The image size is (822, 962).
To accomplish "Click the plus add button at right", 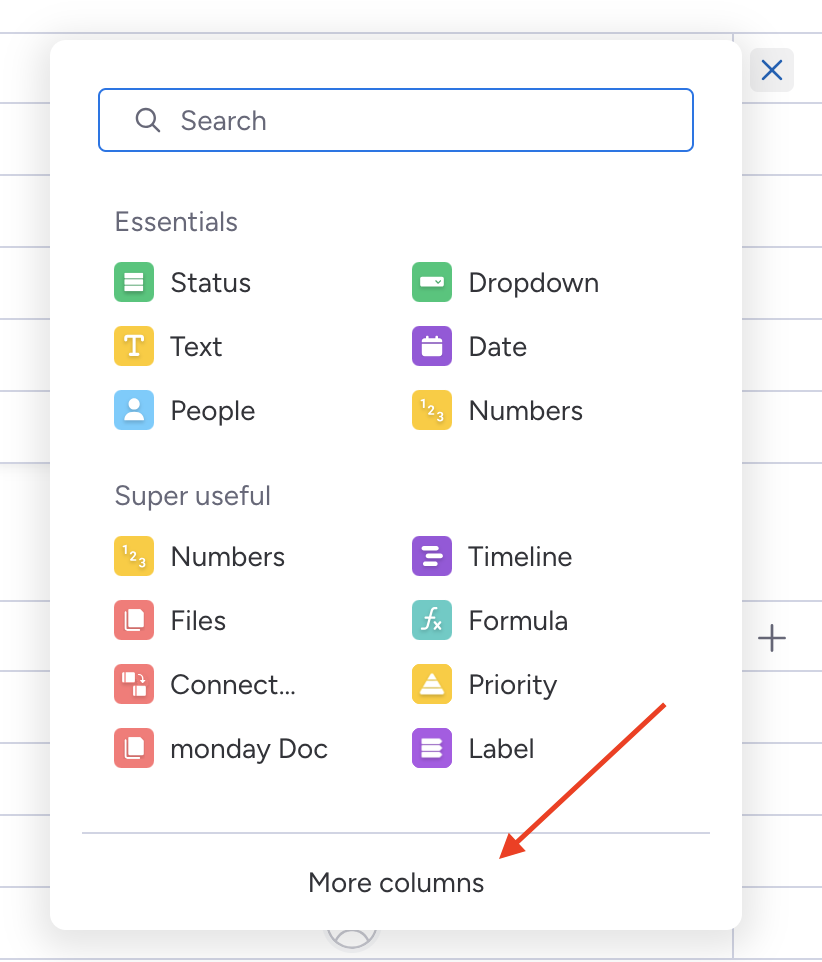I will tap(772, 638).
